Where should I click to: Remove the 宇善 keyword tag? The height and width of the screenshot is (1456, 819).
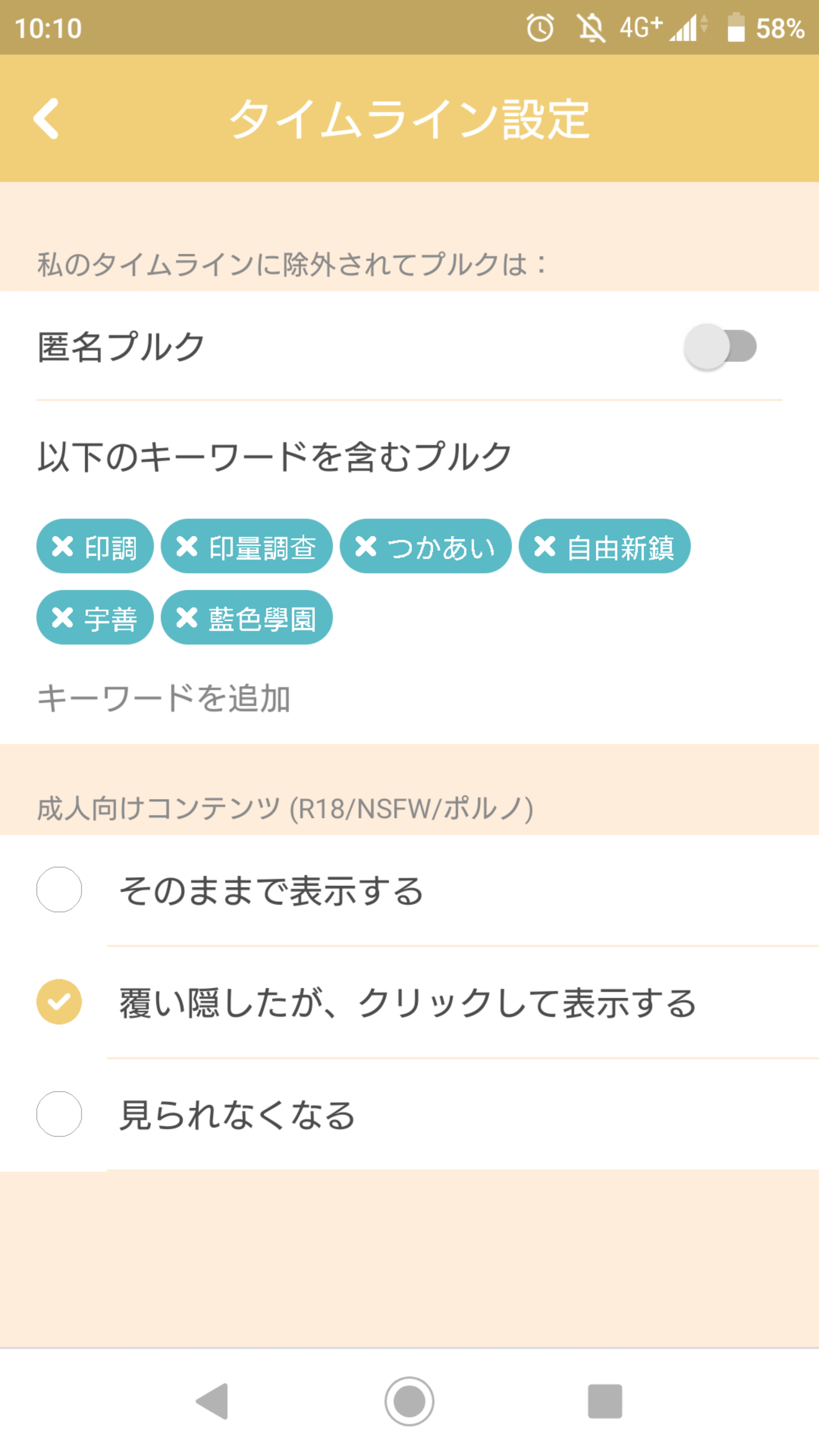[x=62, y=617]
